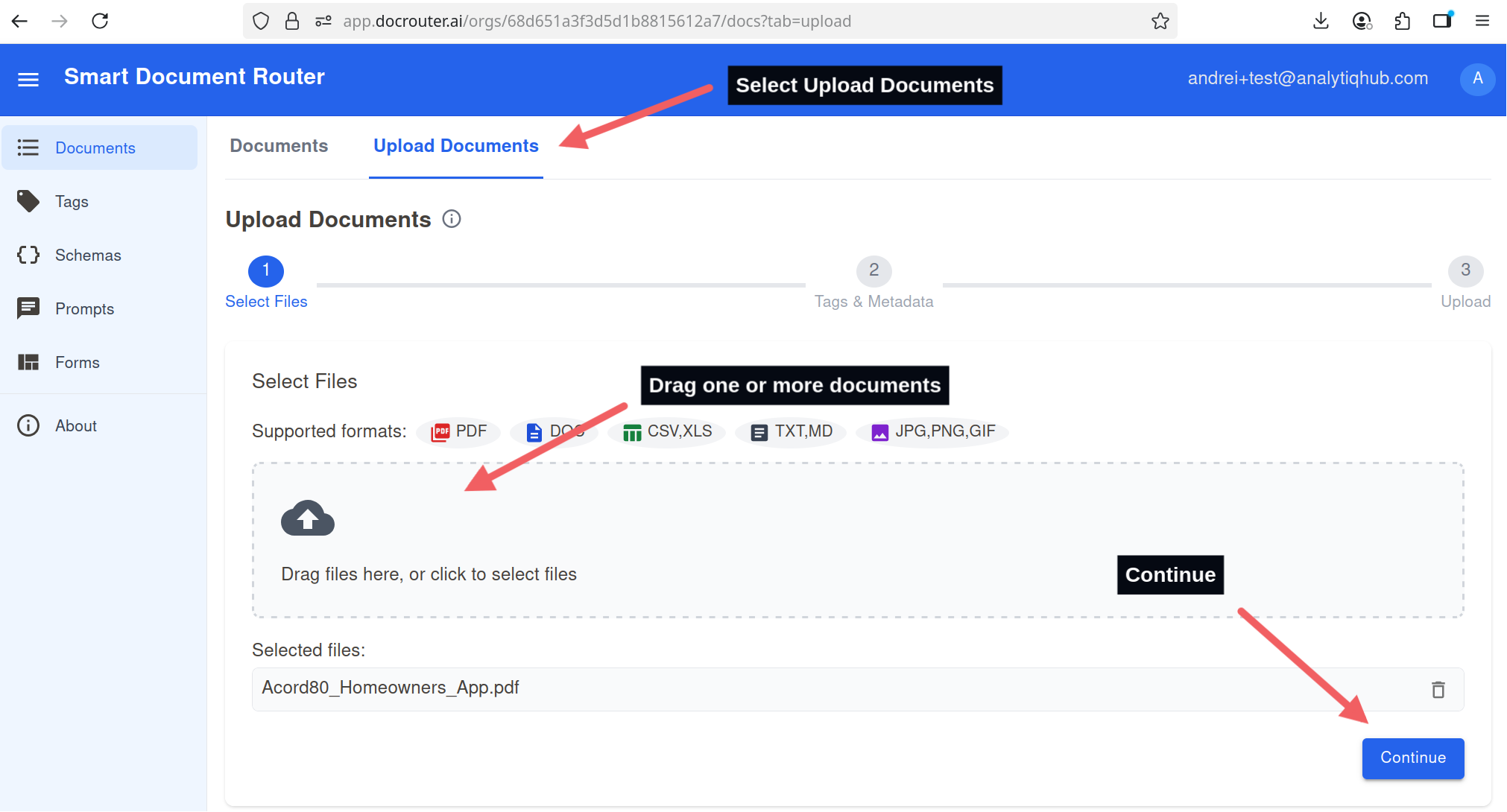Open the hamburger navigation menu
Screen dimensions: 1507x812
click(x=28, y=79)
